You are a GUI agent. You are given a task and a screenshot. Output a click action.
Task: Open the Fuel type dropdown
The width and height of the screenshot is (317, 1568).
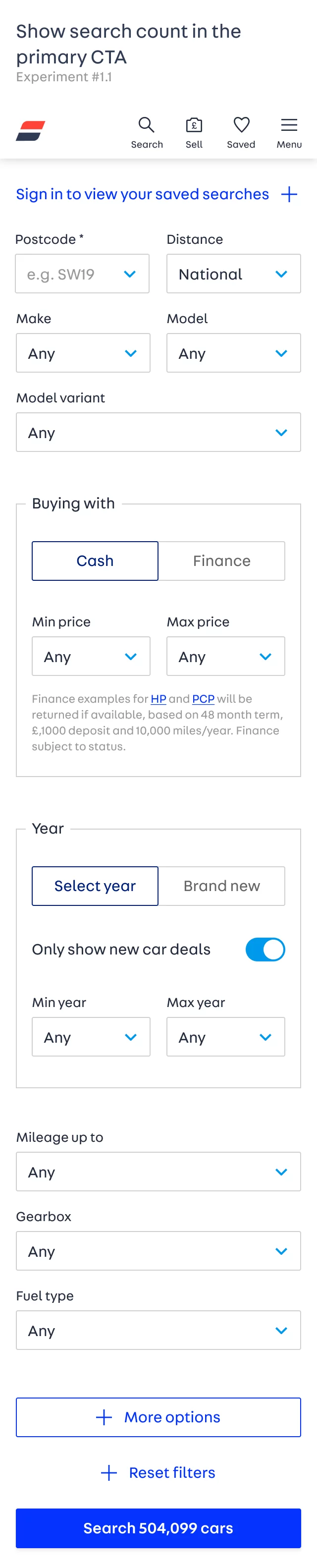coord(158,1330)
